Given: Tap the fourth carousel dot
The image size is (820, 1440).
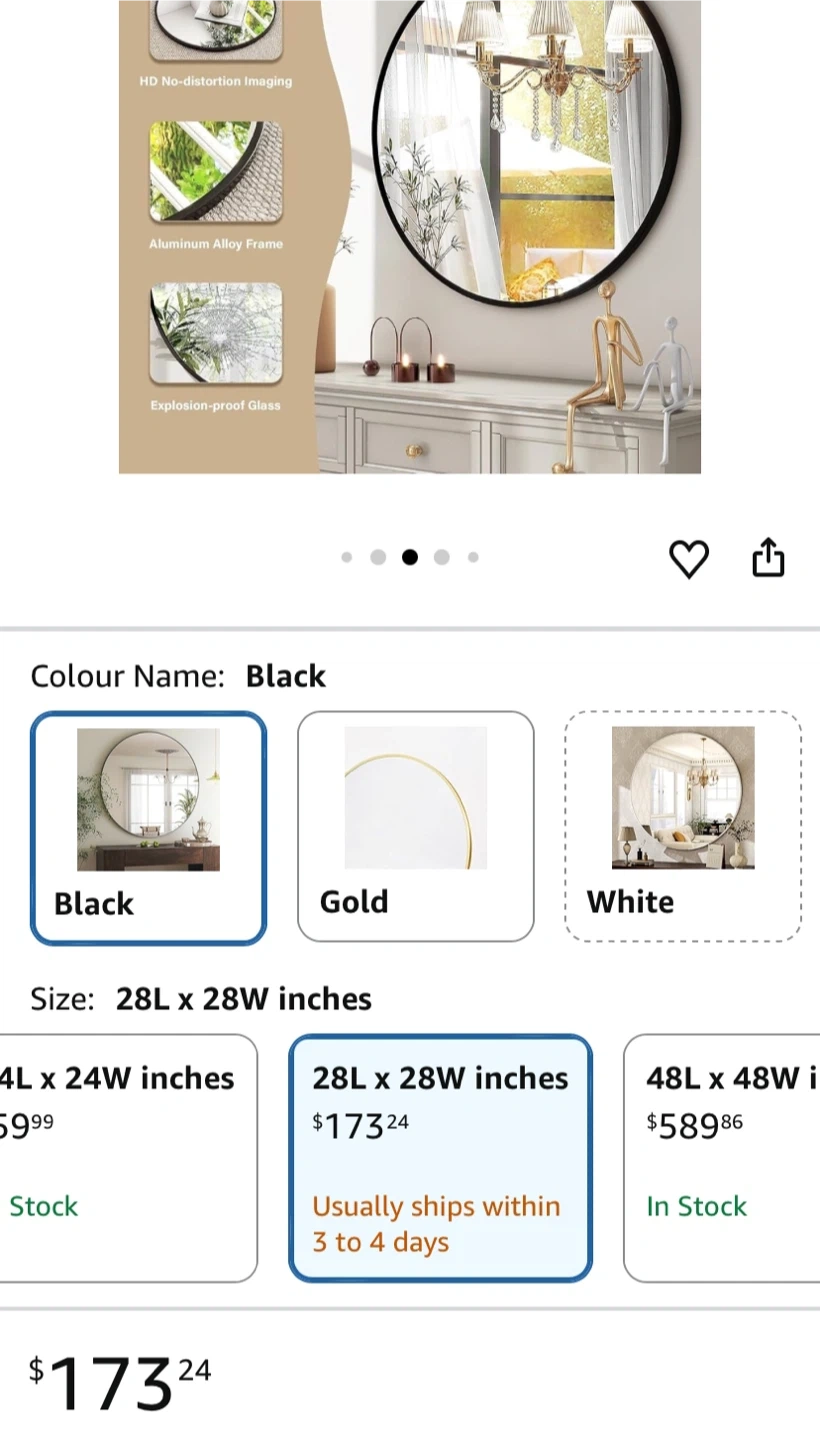Looking at the screenshot, I should [x=441, y=557].
